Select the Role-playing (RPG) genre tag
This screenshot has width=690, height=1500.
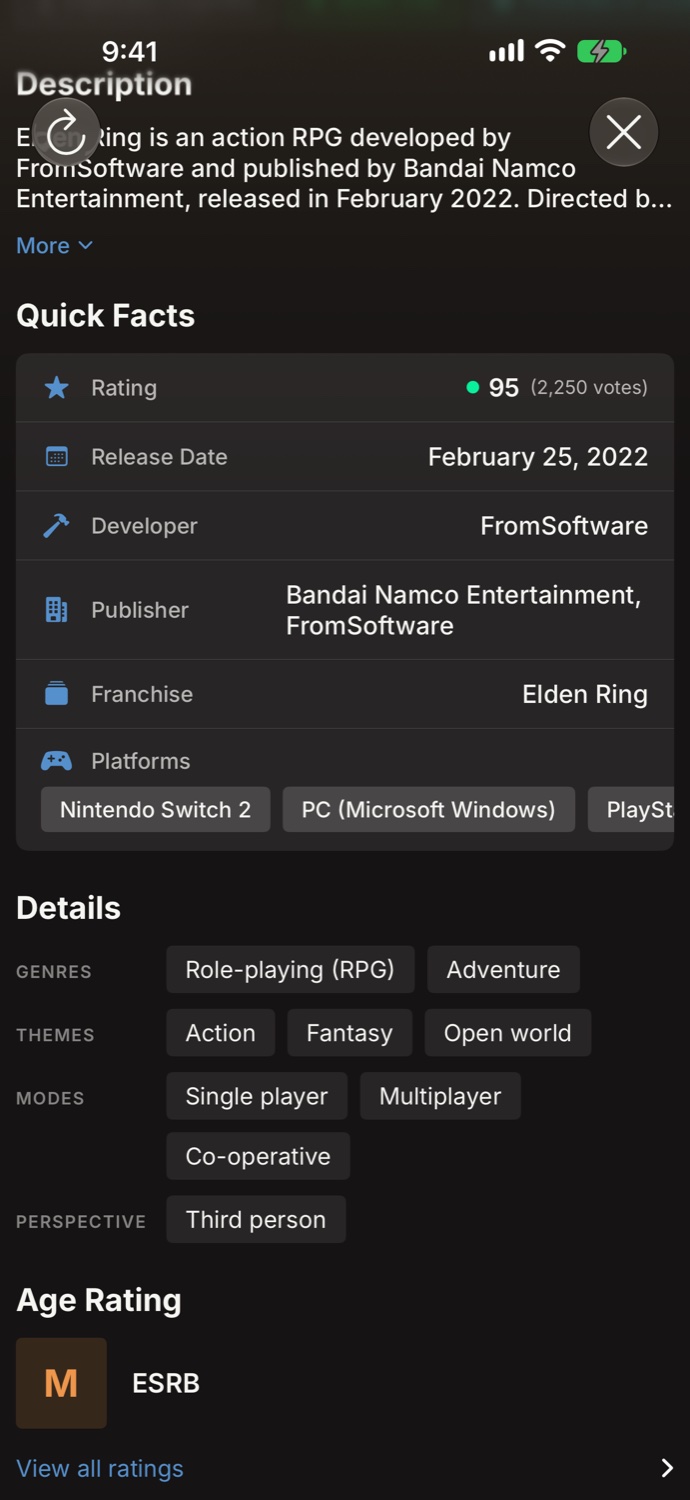point(290,970)
